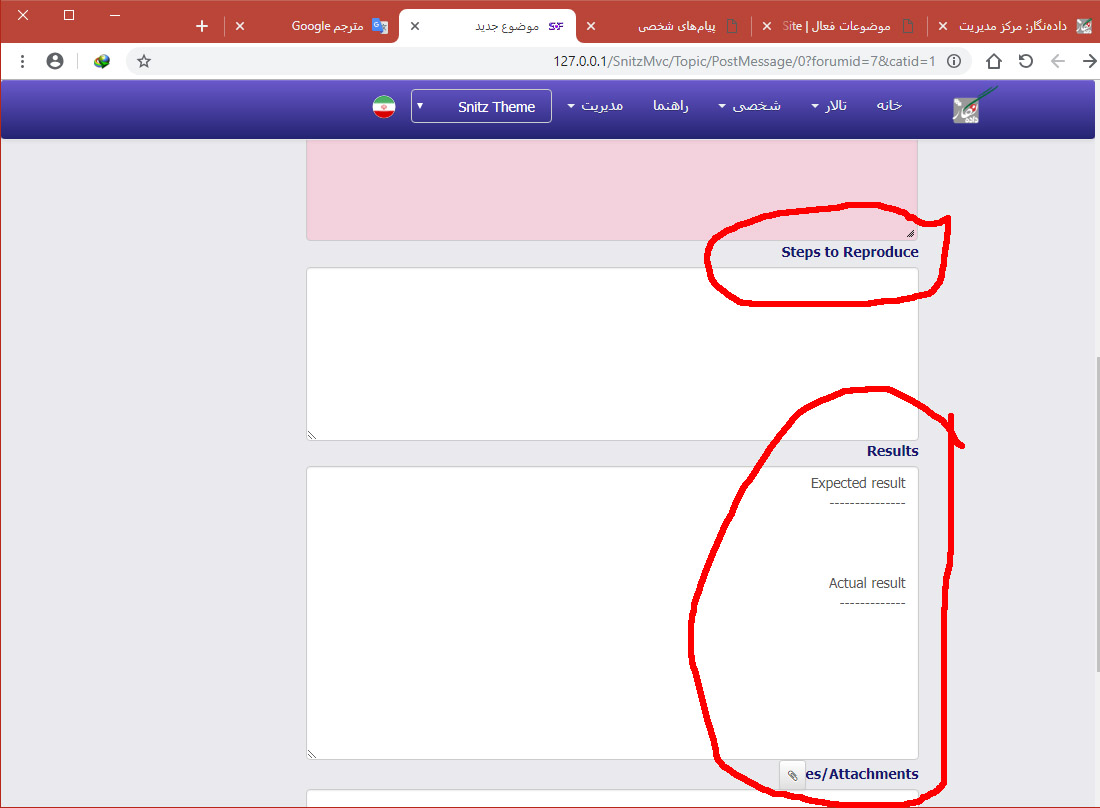Viewport: 1100px width, 808px height.
Task: Click the Iran flag language icon
Action: coord(384,106)
